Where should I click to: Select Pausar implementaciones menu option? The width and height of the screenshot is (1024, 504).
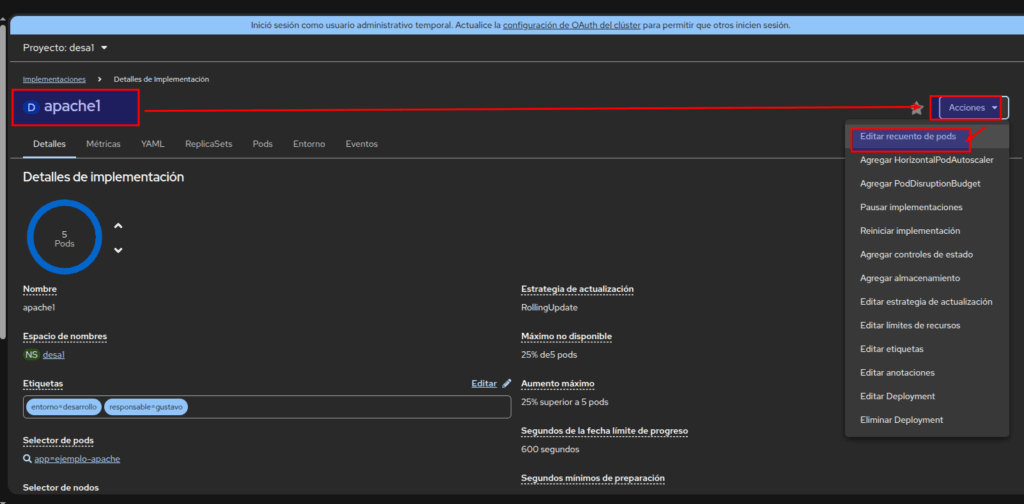[911, 207]
